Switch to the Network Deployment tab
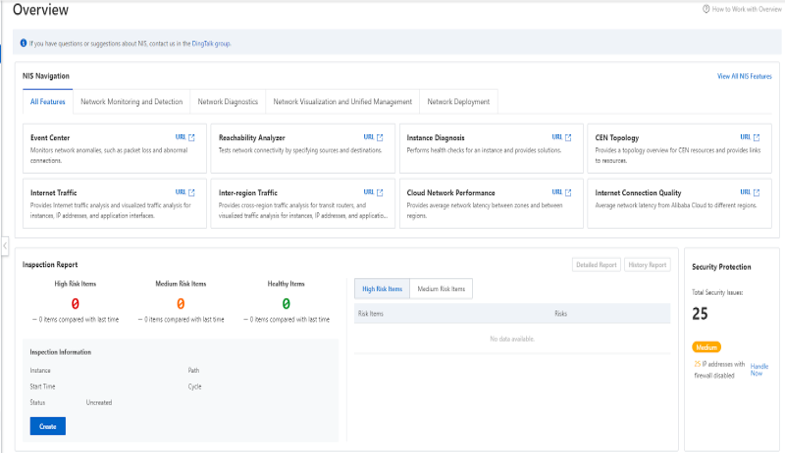Screen dimensions: 785x453 458,102
